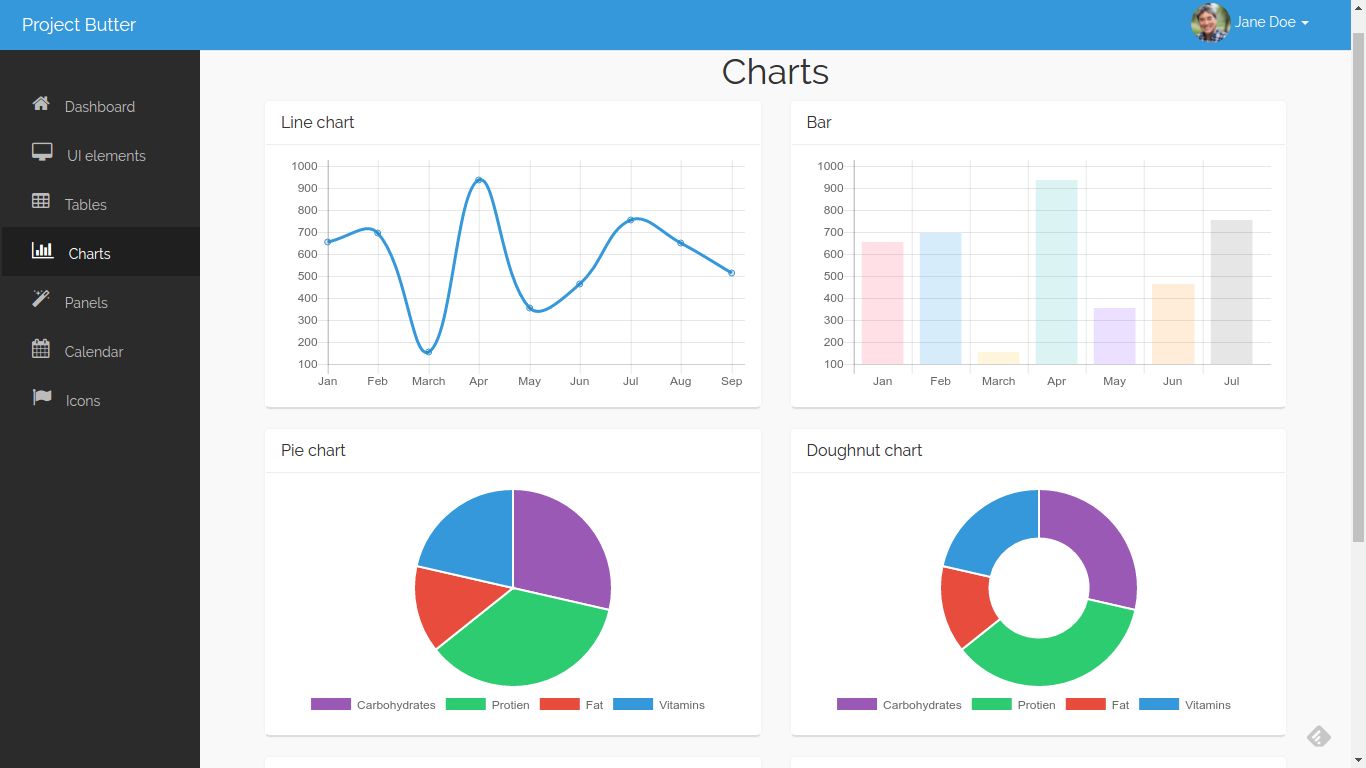
Task: Click Jane Doe's avatar picture
Action: [x=1210, y=23]
